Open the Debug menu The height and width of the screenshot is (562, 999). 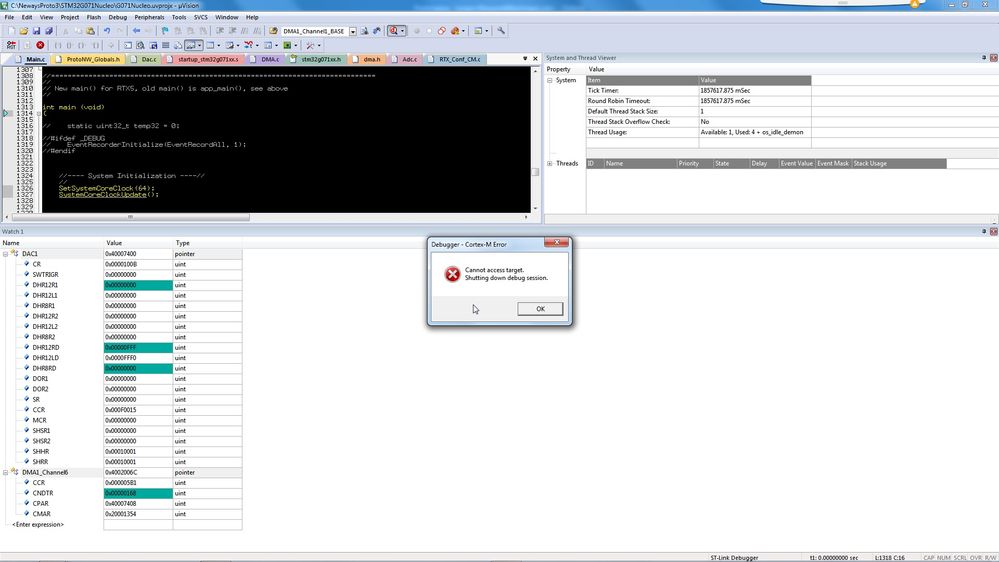[x=117, y=17]
